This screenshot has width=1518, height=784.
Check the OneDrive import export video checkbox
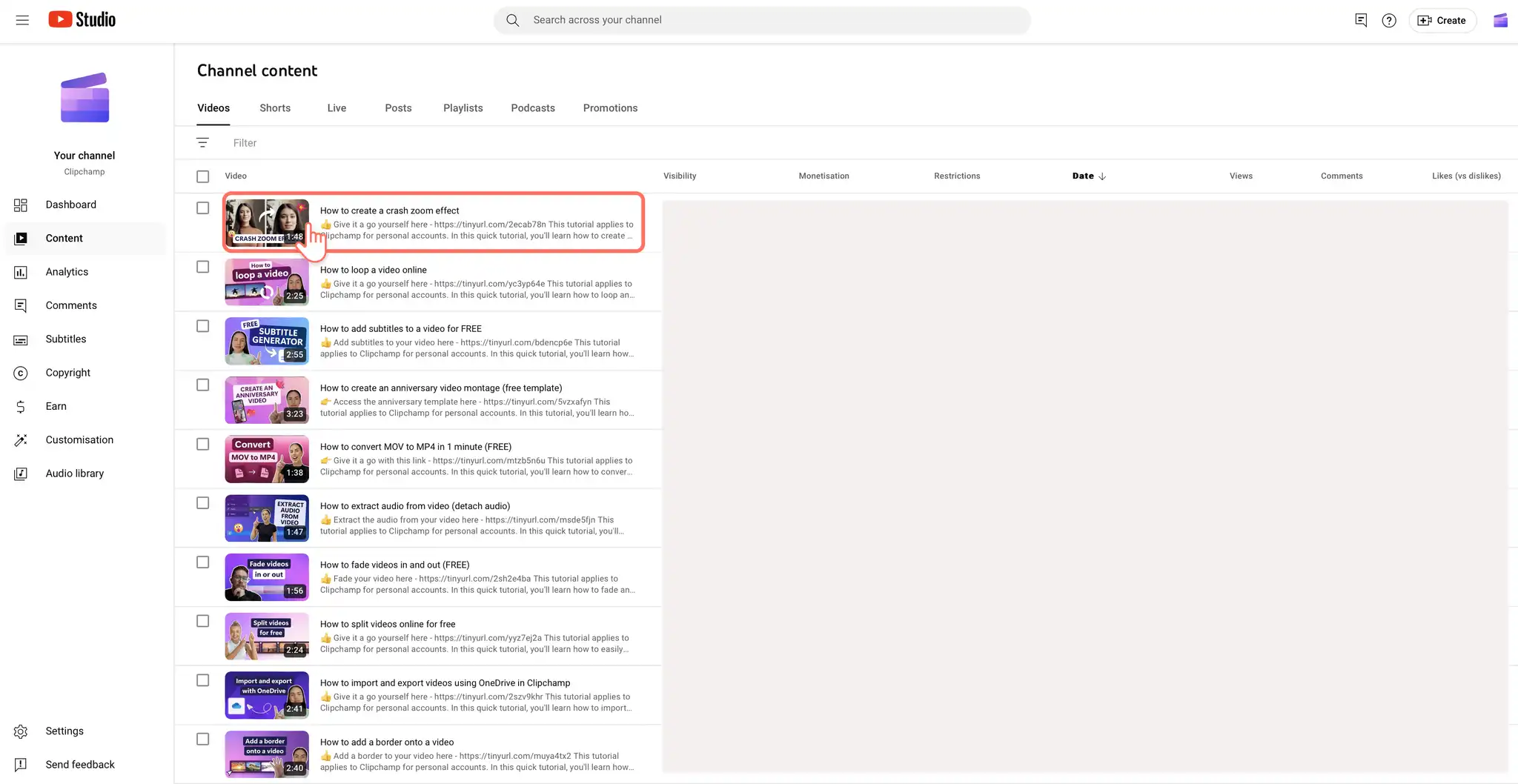(x=202, y=680)
